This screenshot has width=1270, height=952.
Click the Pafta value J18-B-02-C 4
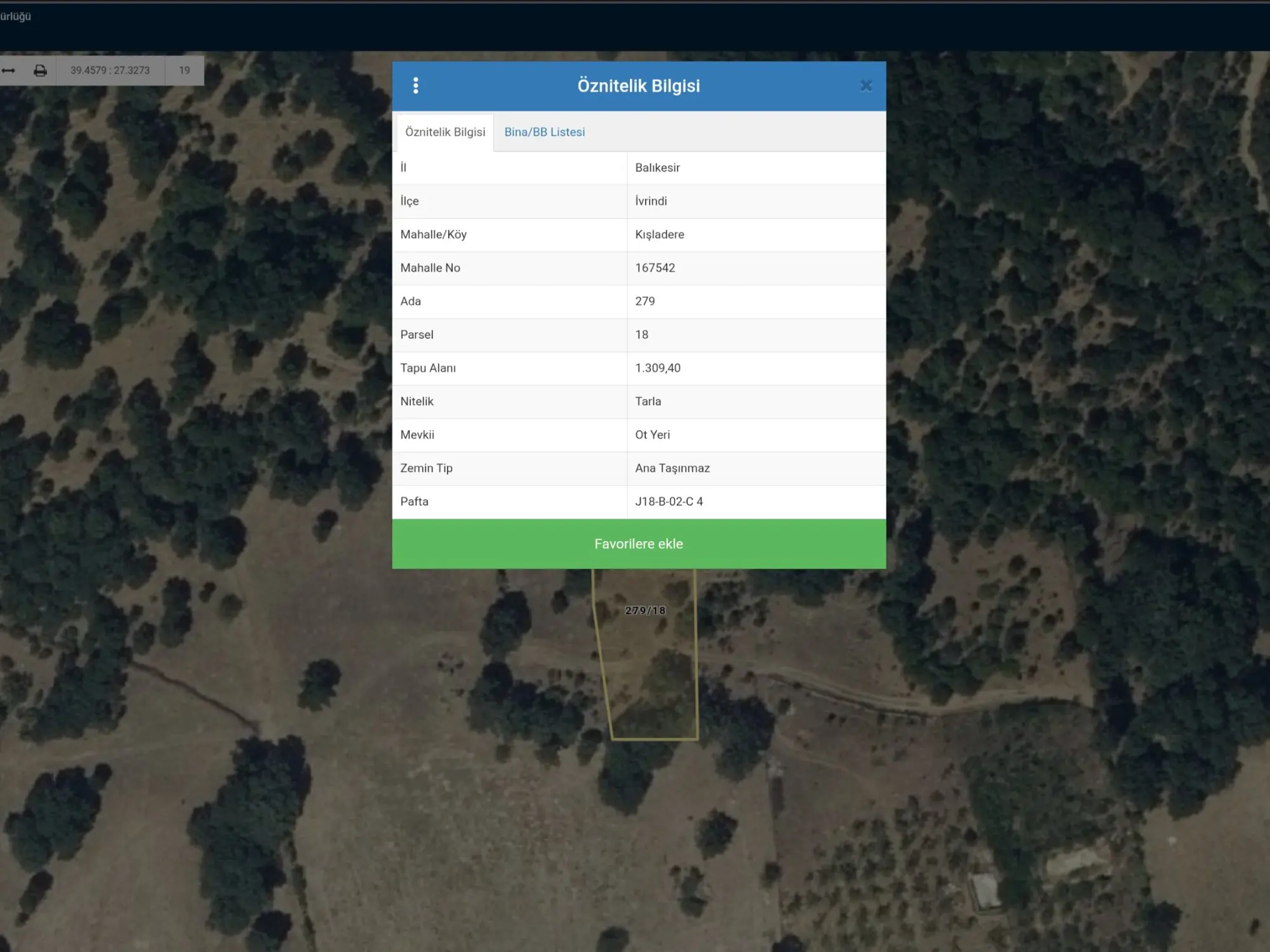pyautogui.click(x=669, y=502)
